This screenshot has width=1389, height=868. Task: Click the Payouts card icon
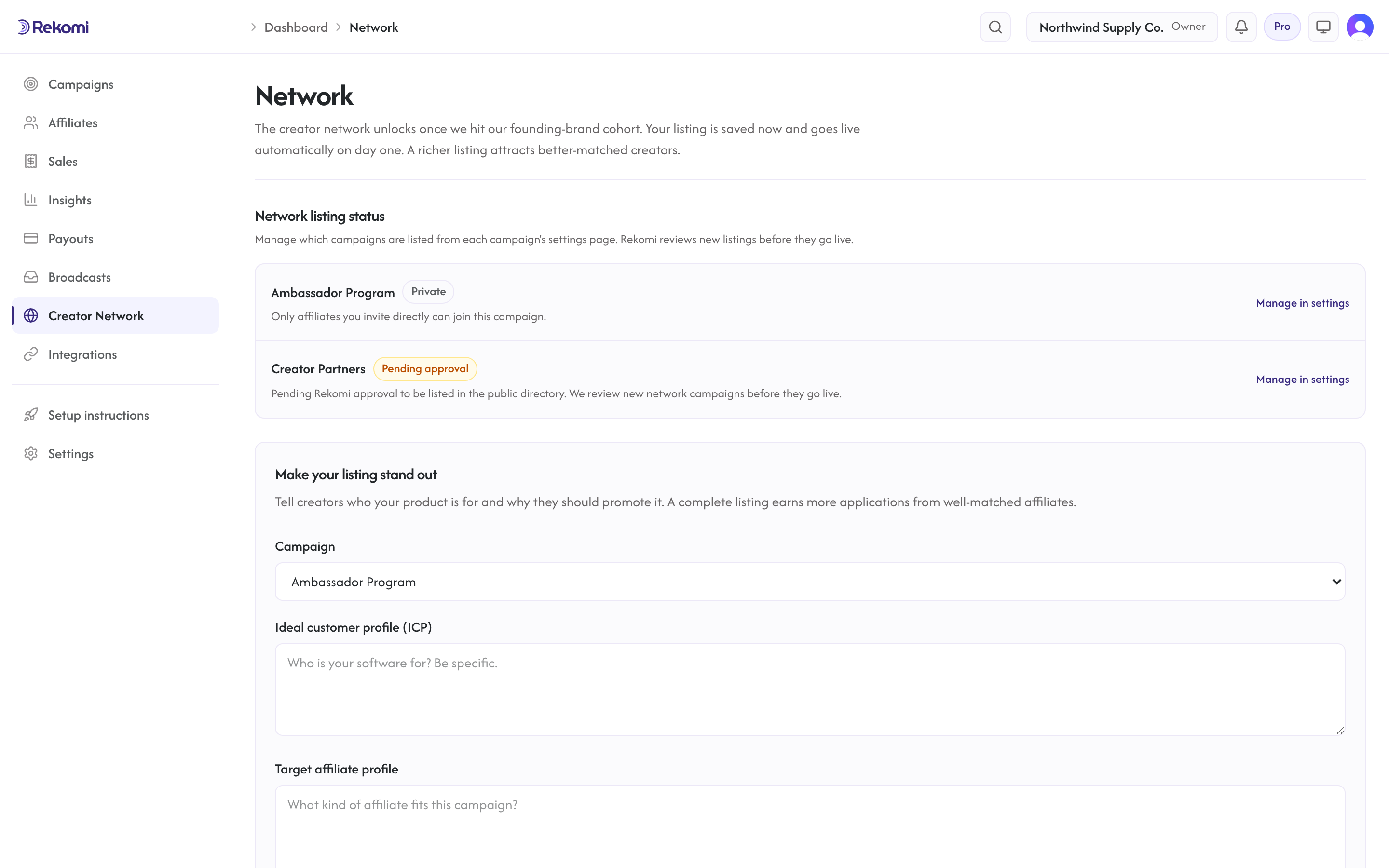[x=31, y=238]
